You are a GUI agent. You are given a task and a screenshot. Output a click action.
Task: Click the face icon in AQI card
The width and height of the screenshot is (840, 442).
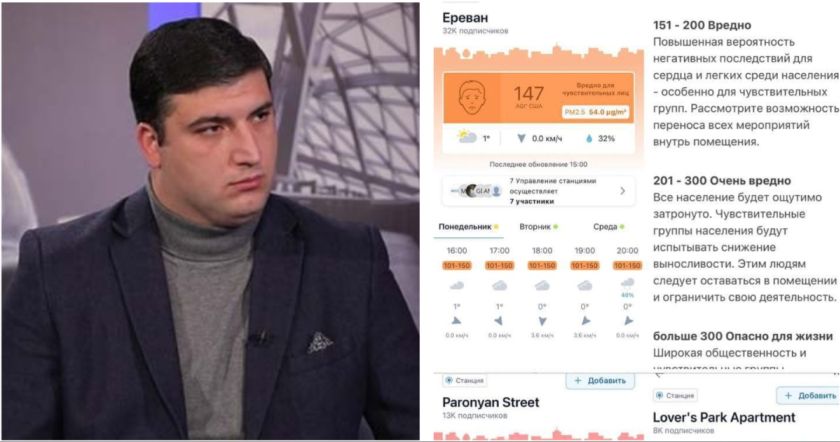[x=472, y=98]
